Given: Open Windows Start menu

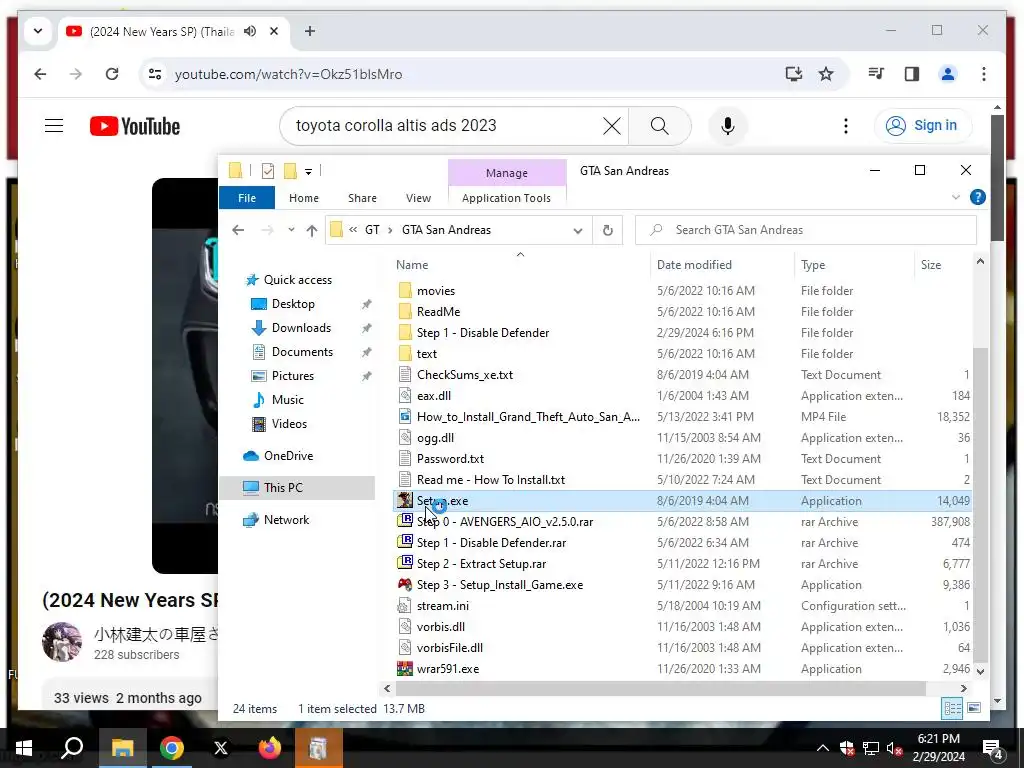Looking at the screenshot, I should [x=24, y=748].
